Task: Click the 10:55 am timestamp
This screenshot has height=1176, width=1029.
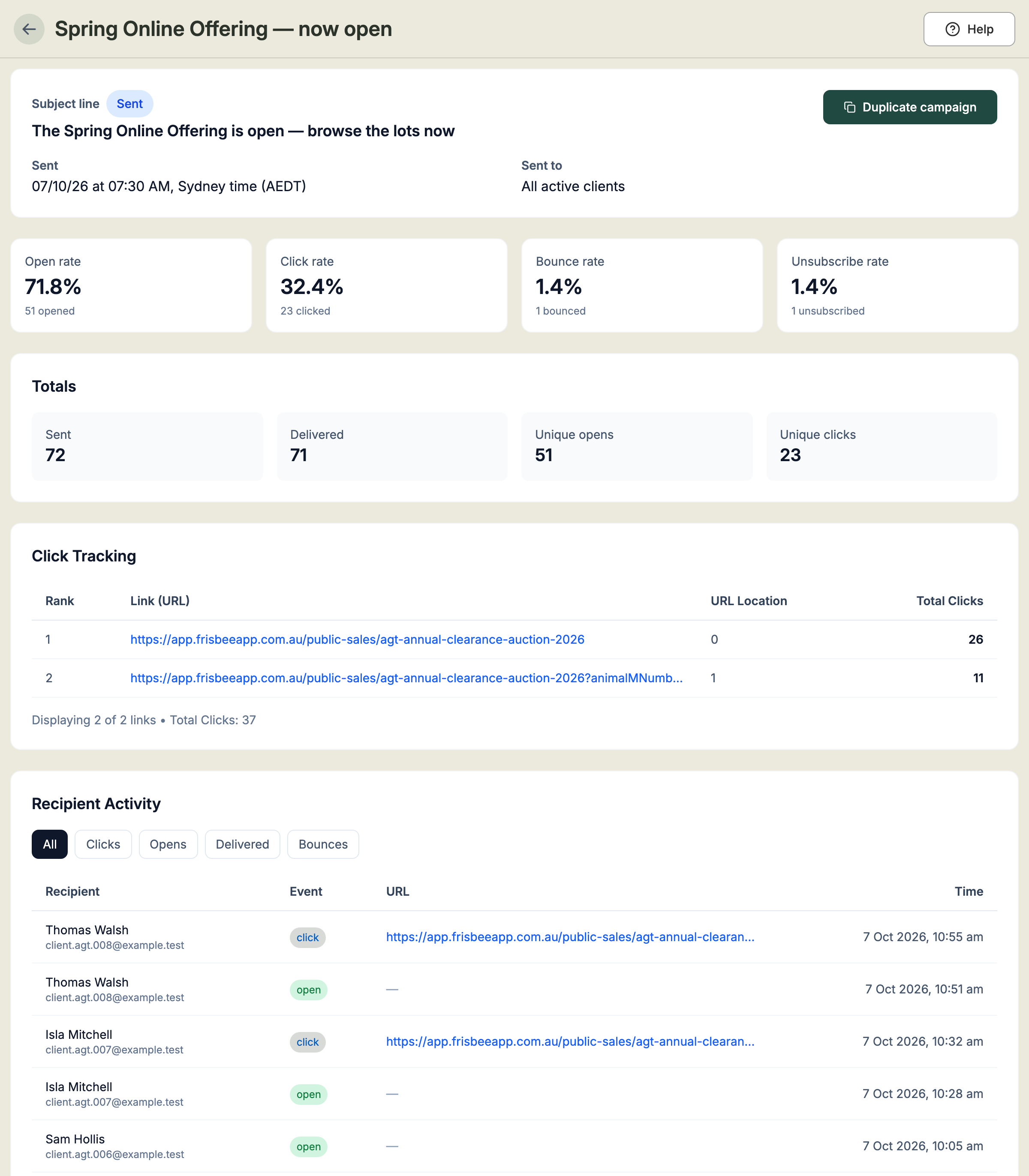Action: [923, 937]
